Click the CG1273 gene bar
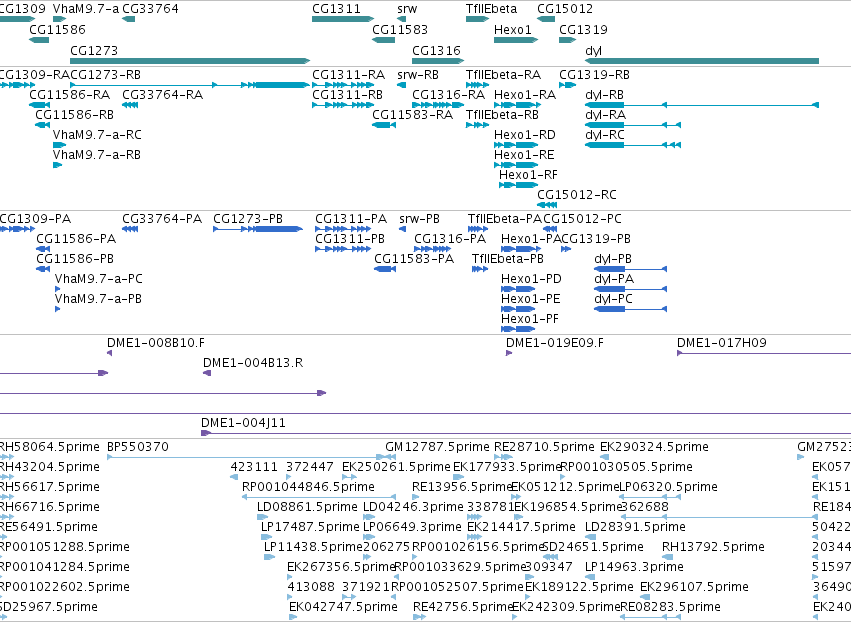This screenshot has height=622, width=851. (x=190, y=61)
